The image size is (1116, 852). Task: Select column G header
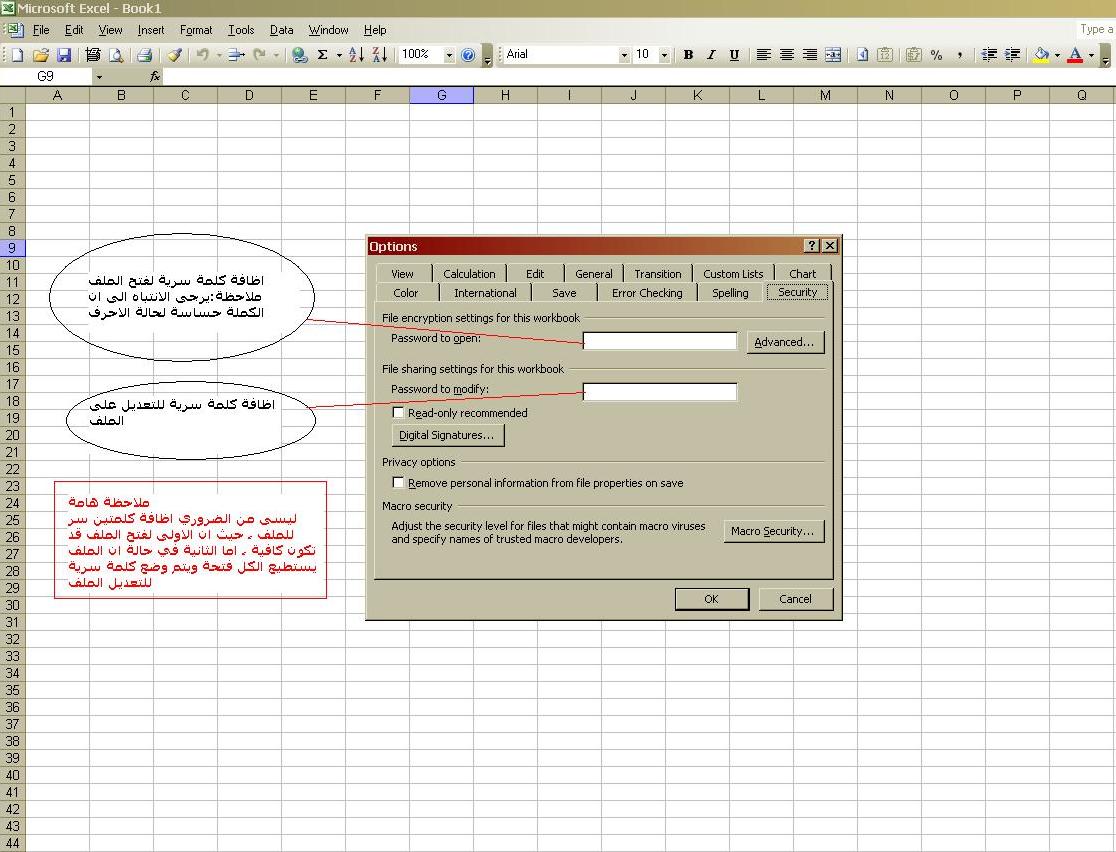(441, 95)
